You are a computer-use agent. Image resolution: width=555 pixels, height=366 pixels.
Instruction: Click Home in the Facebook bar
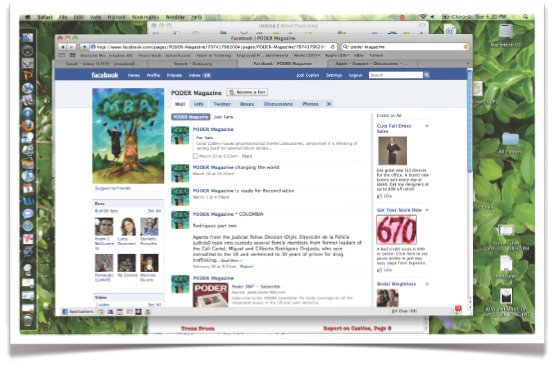pyautogui.click(x=134, y=75)
